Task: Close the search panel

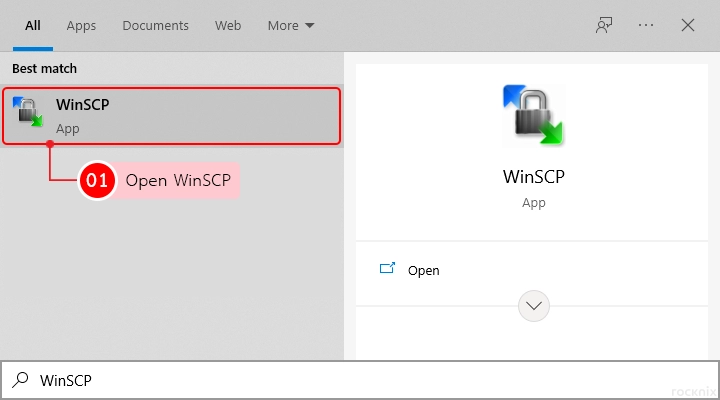Action: pyautogui.click(x=687, y=25)
